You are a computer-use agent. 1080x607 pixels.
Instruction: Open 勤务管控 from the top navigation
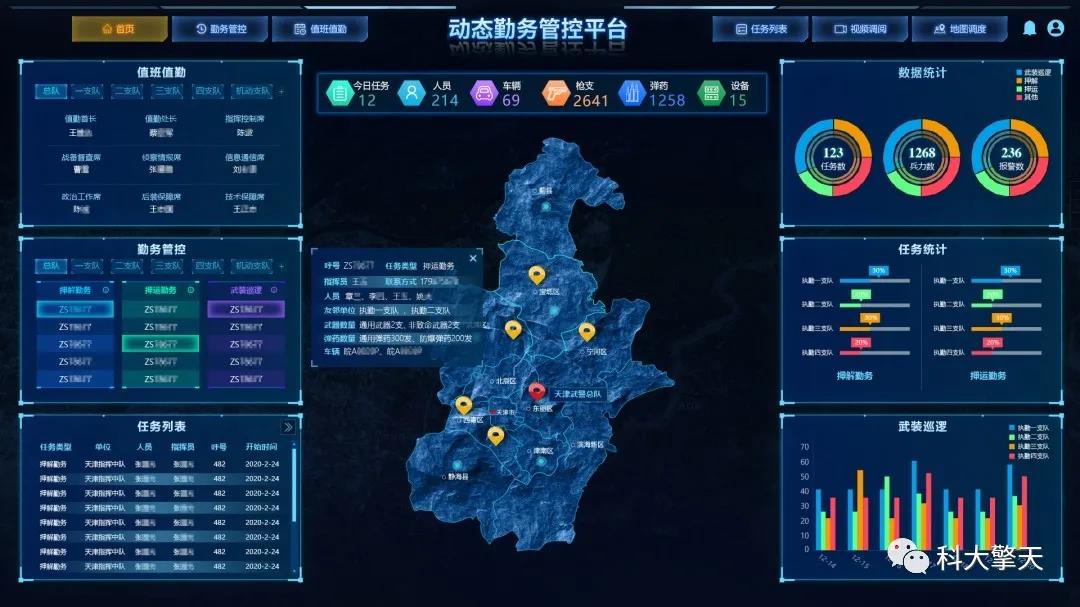click(x=220, y=29)
